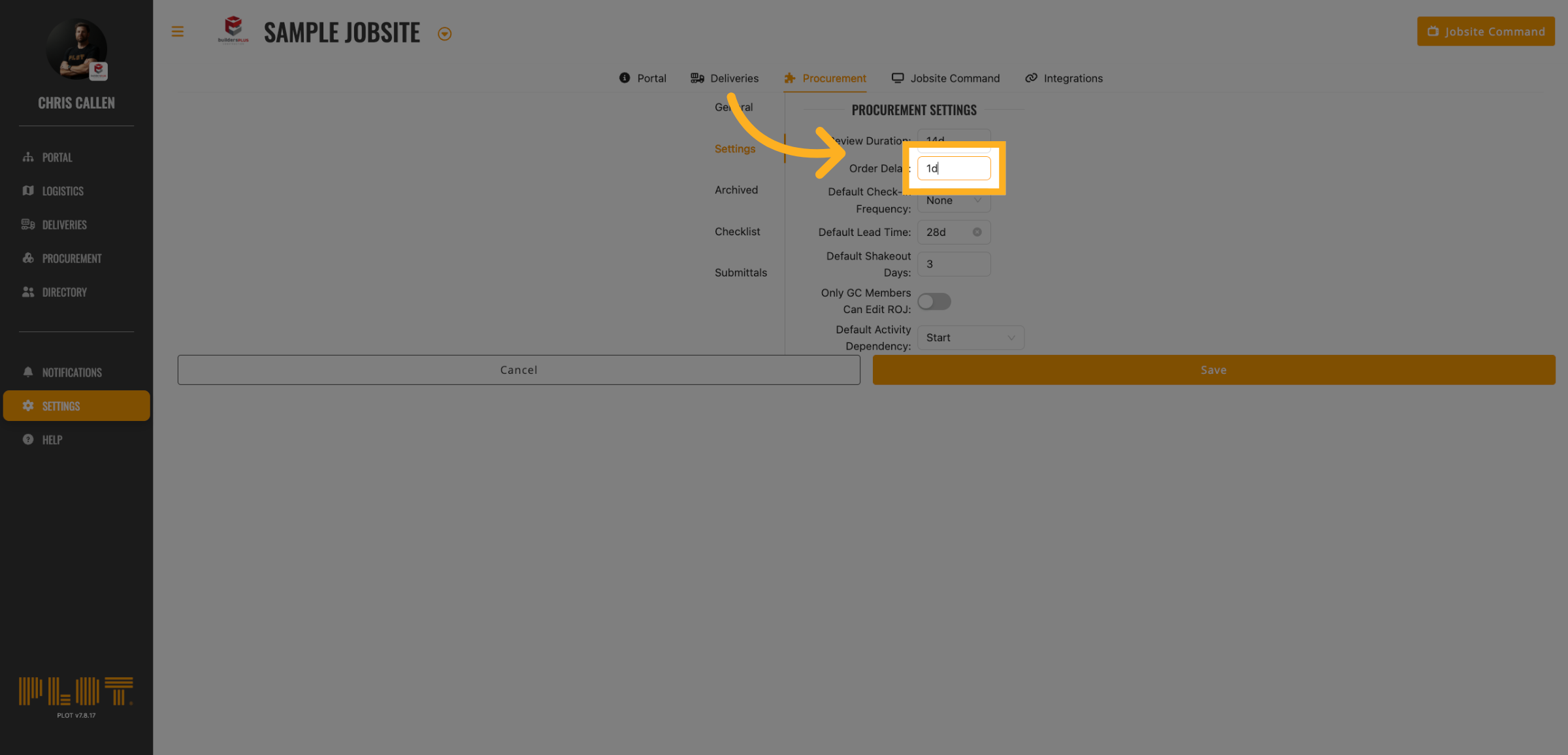Expand the jobsite selector arrow
The height and width of the screenshot is (755, 1568).
coord(444,34)
